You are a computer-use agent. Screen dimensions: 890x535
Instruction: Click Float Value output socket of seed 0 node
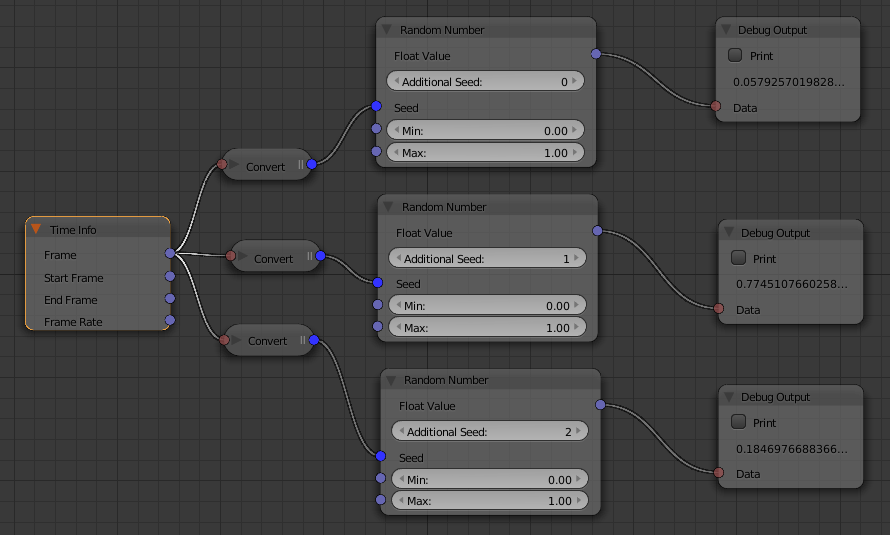pos(596,54)
